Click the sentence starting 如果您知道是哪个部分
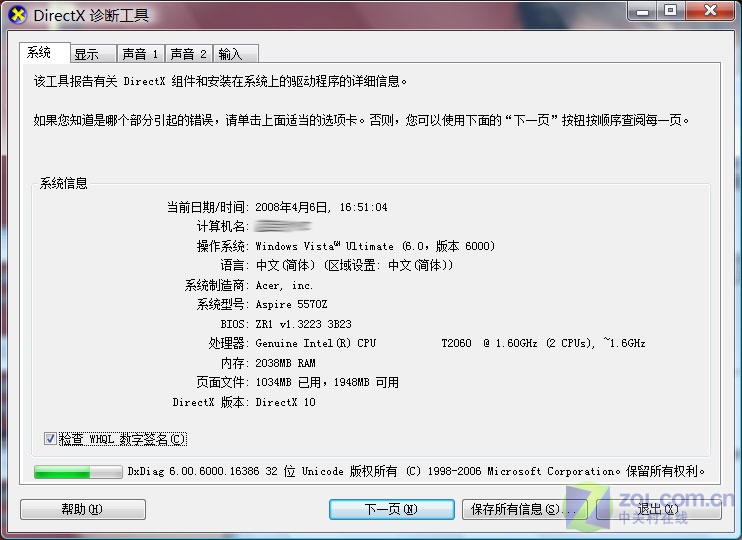Screen dimensions: 742x540 tap(362, 120)
